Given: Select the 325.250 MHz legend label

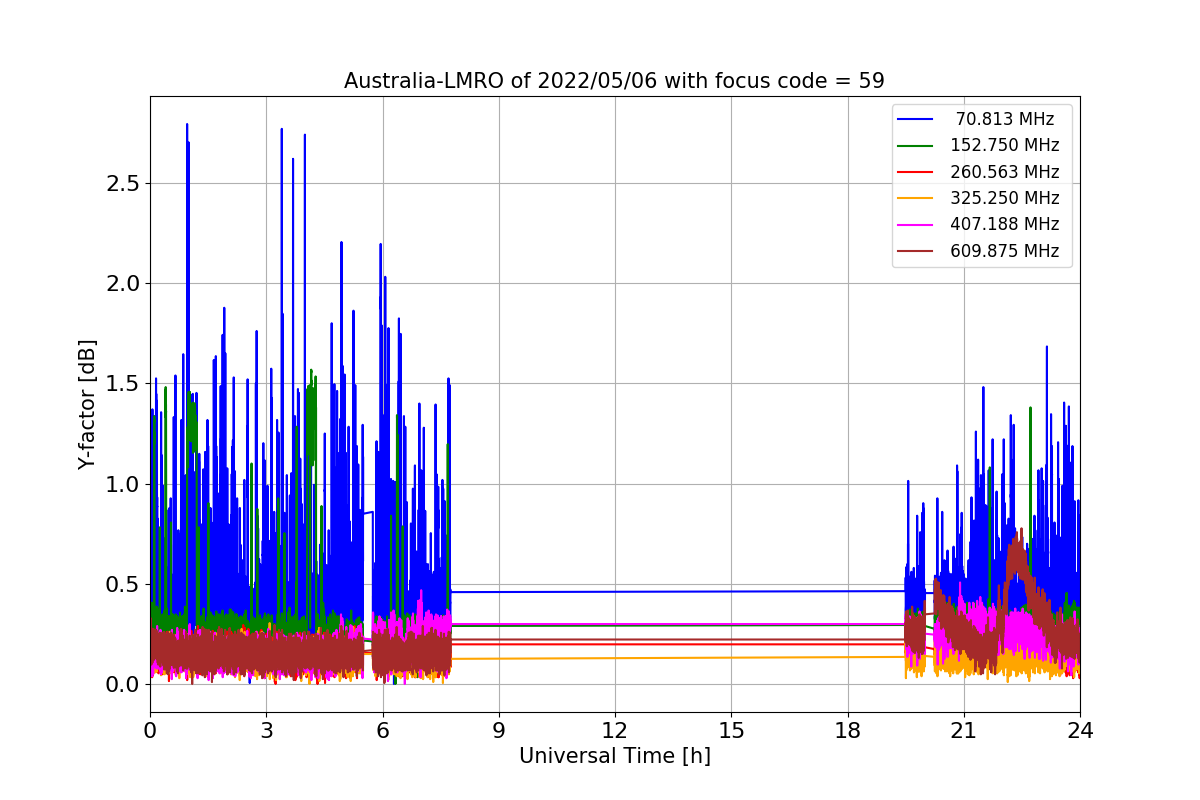Looking at the screenshot, I should pyautogui.click(x=1004, y=198).
